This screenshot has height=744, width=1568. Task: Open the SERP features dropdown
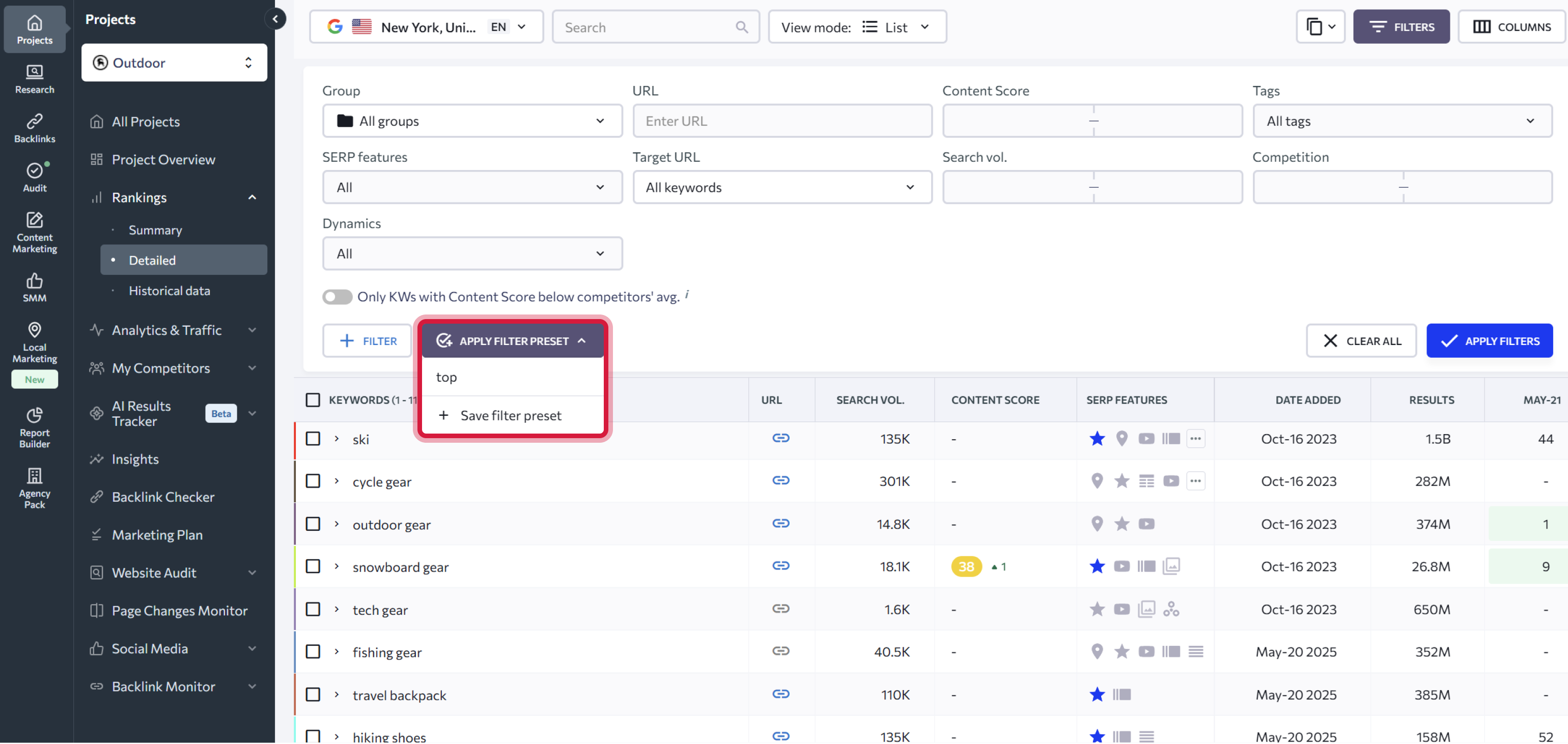pyautogui.click(x=472, y=187)
